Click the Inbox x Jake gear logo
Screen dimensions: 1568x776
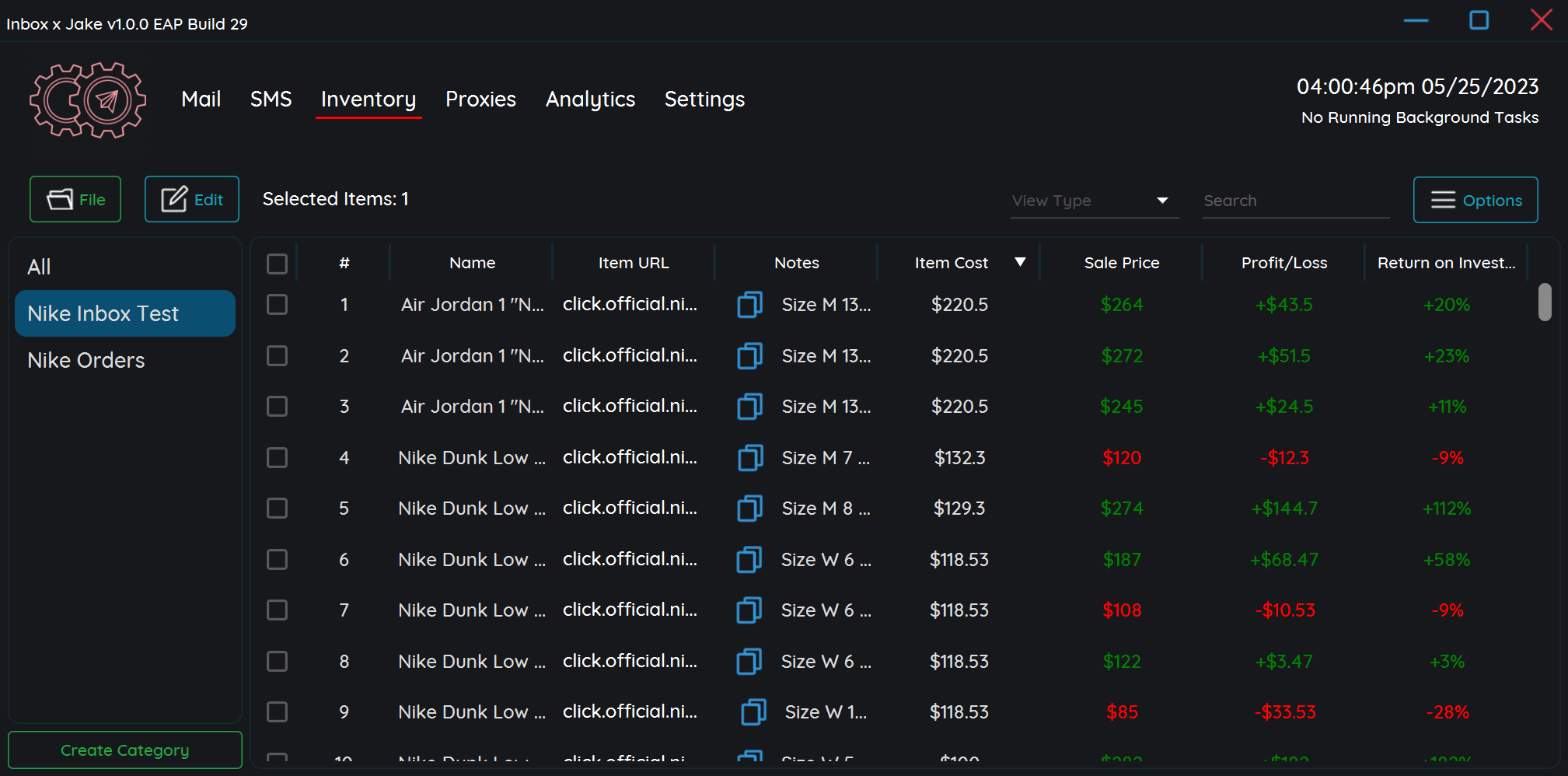pyautogui.click(x=87, y=100)
